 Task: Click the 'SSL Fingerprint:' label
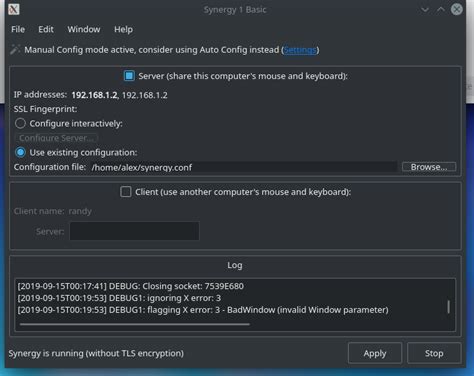[x=45, y=109]
